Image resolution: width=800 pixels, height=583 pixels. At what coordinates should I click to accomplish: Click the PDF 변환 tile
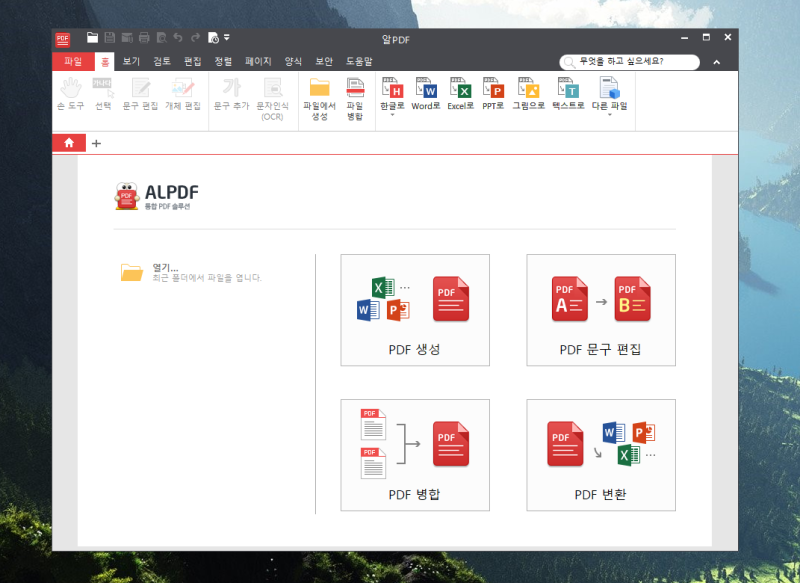click(x=601, y=455)
